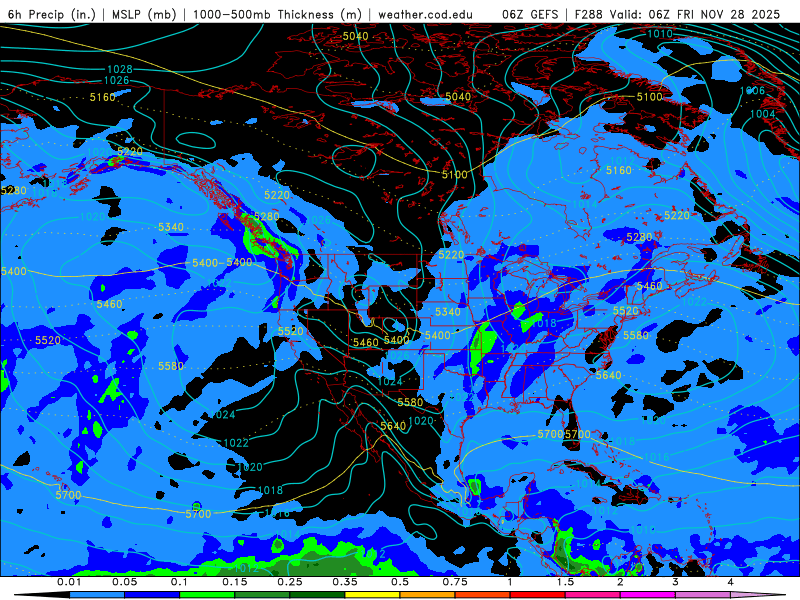The width and height of the screenshot is (800, 600).
Task: Click the '1004' isobar label
Action: (x=762, y=114)
